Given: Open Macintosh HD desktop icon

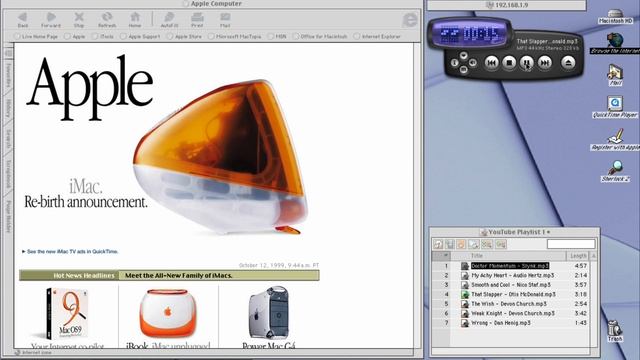Looking at the screenshot, I should coord(616,16).
